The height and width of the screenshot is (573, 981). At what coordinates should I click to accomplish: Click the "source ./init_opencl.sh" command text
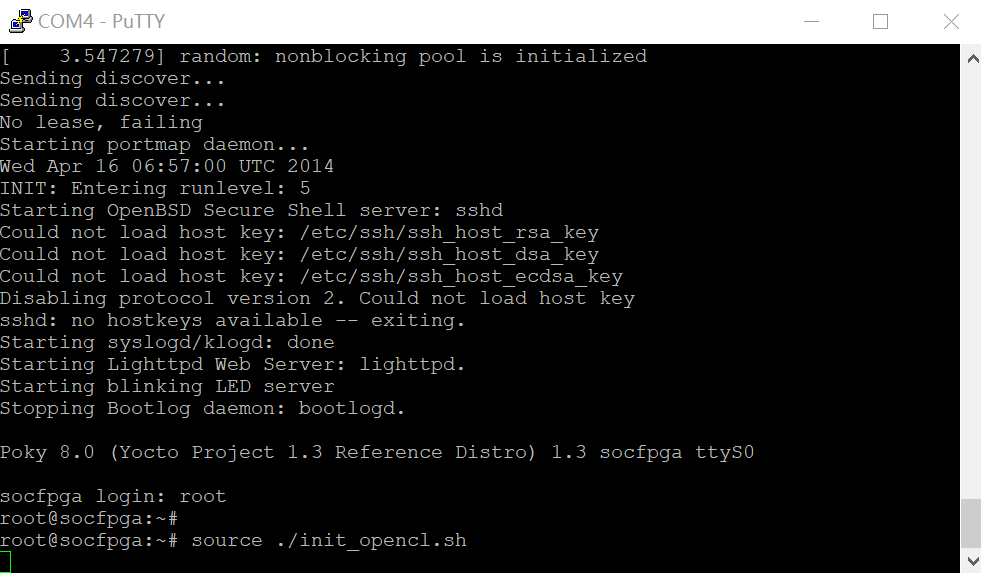pos(329,540)
